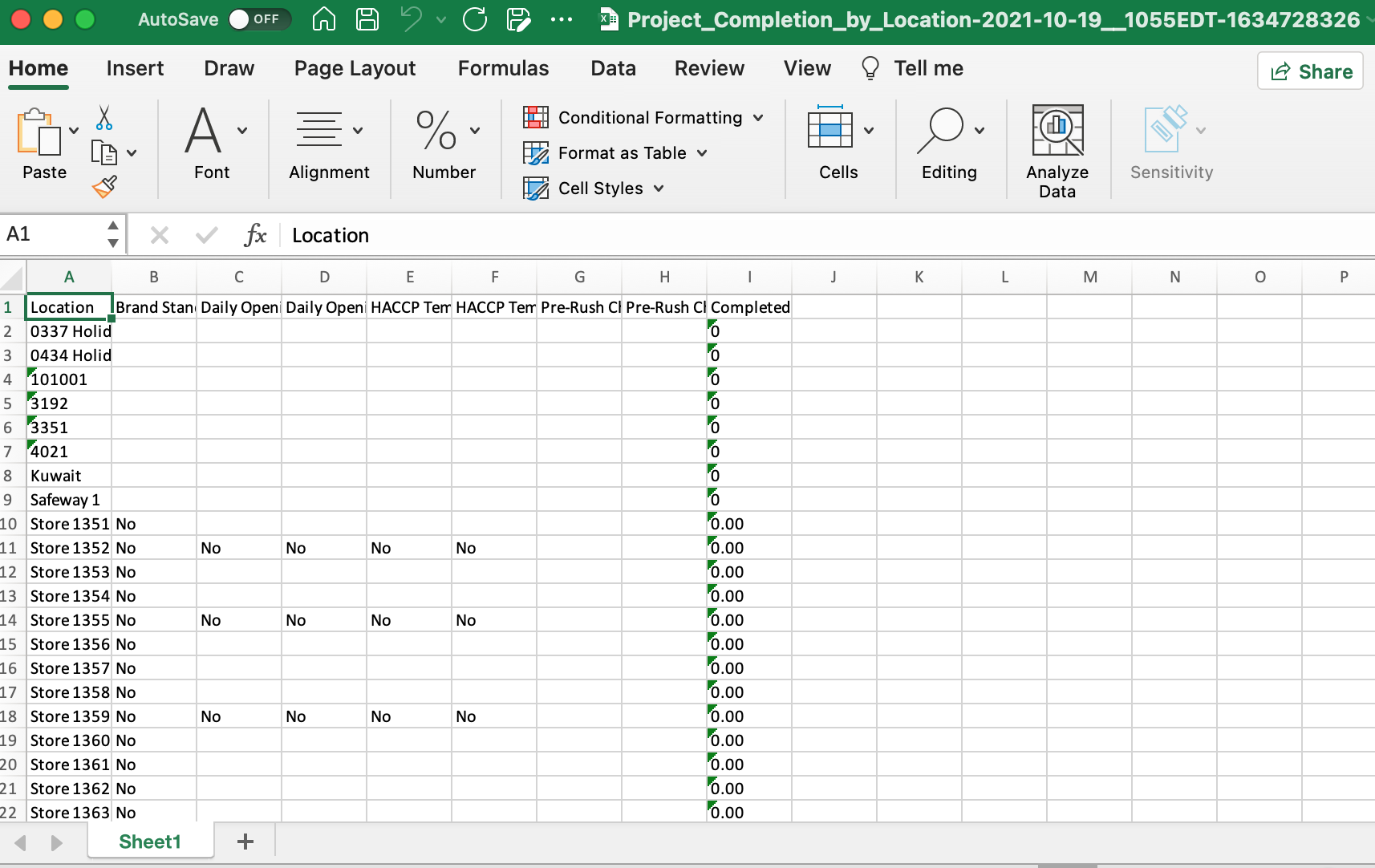This screenshot has width=1375, height=868.
Task: Click the Undo button in title bar
Action: (412, 19)
